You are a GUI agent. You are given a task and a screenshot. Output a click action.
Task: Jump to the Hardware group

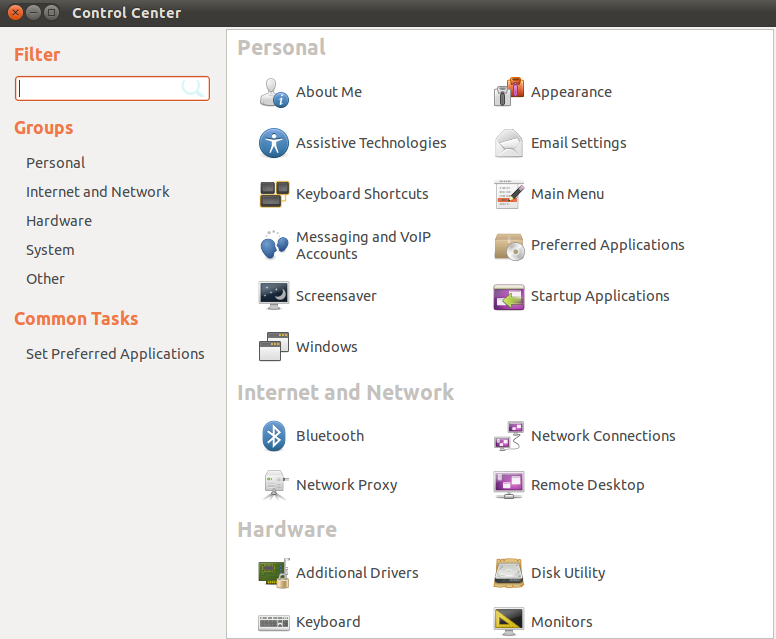pos(59,221)
